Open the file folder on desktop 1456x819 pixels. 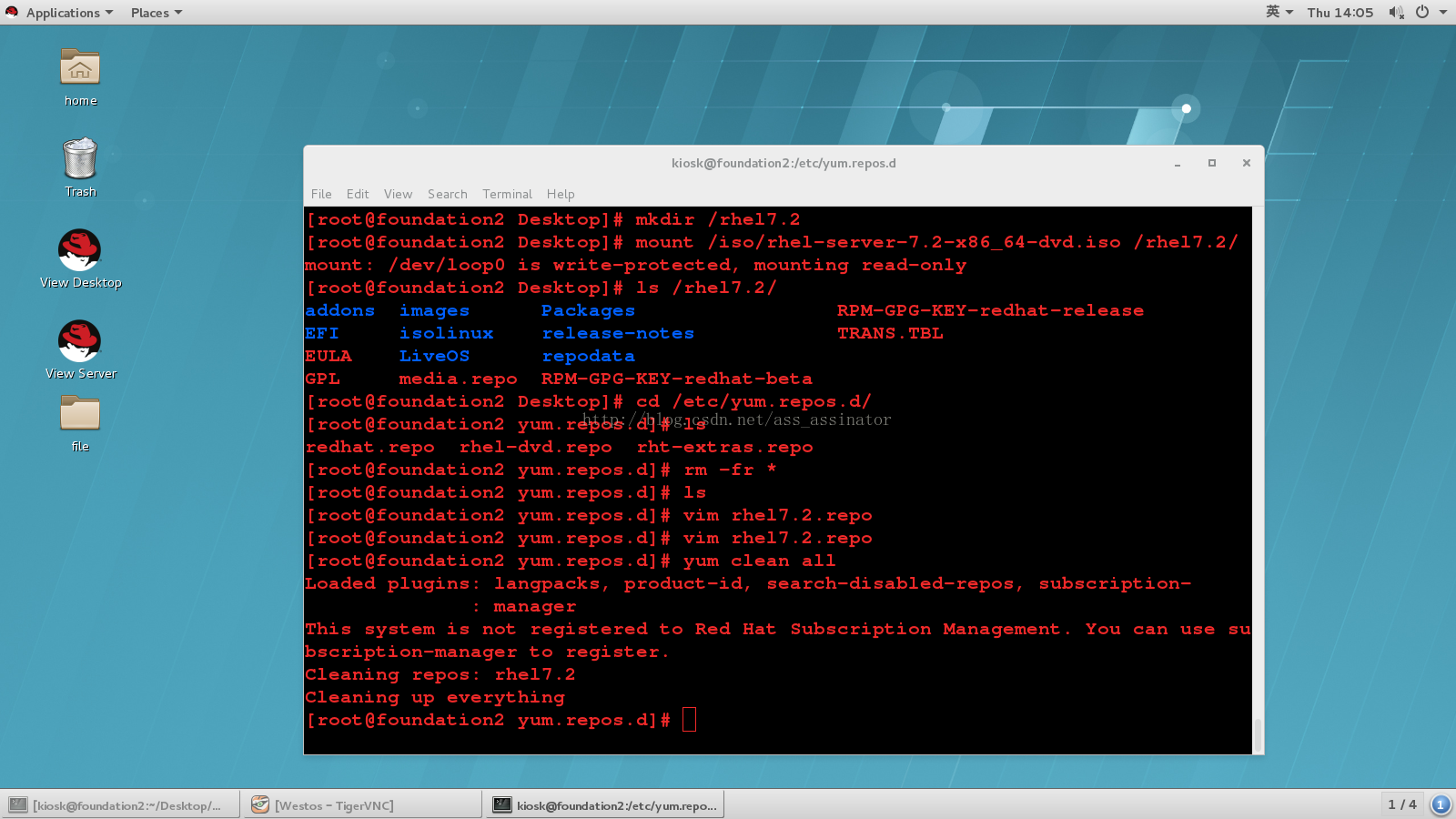pyautogui.click(x=80, y=413)
